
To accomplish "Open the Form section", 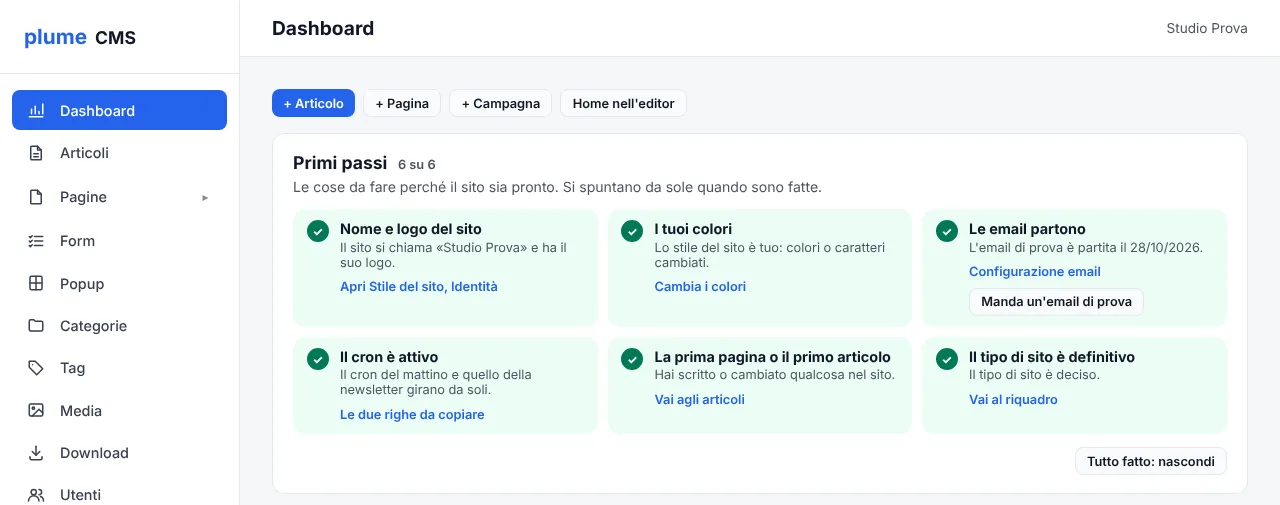I will click(x=119, y=241).
